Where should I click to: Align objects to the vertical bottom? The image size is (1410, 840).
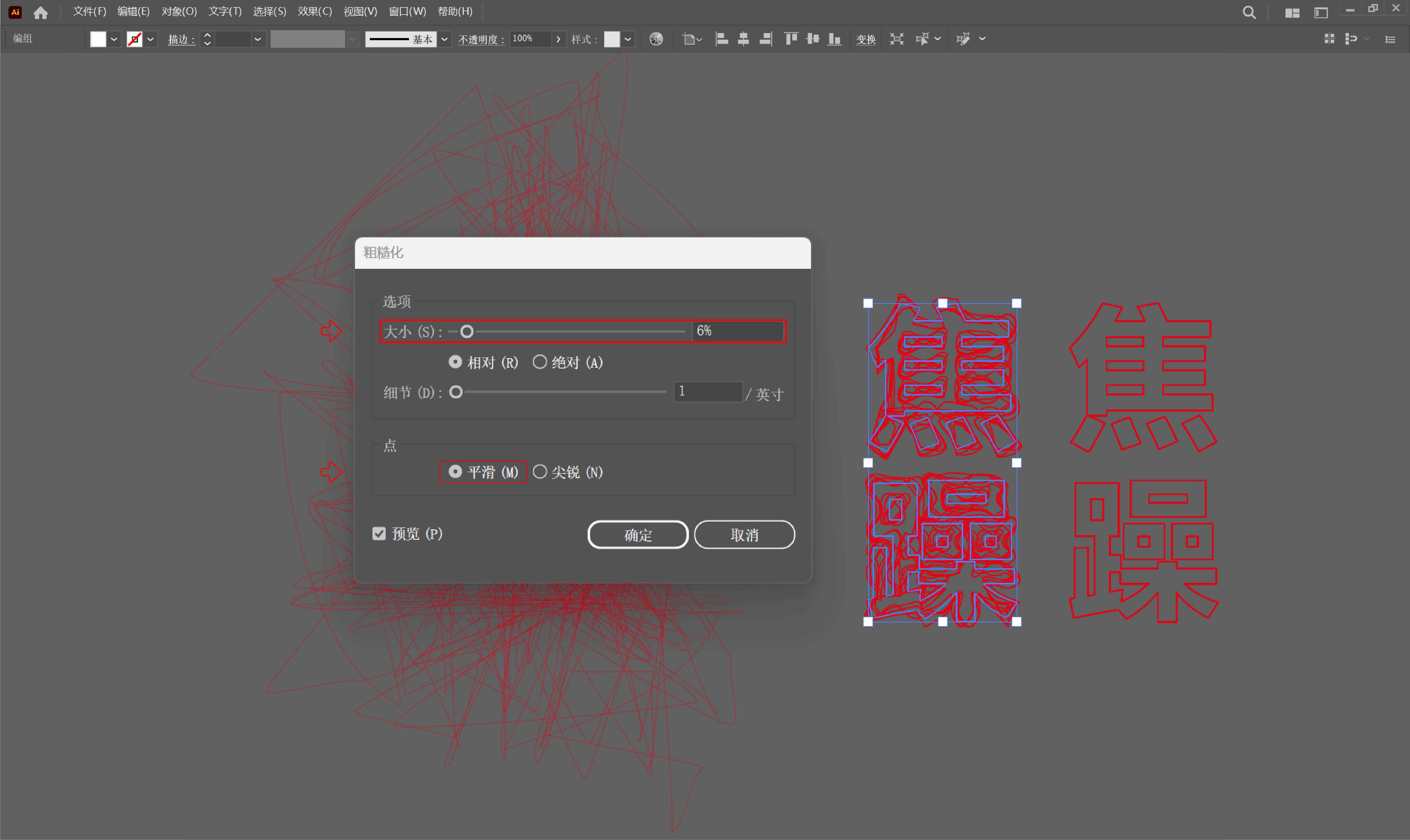(x=834, y=39)
